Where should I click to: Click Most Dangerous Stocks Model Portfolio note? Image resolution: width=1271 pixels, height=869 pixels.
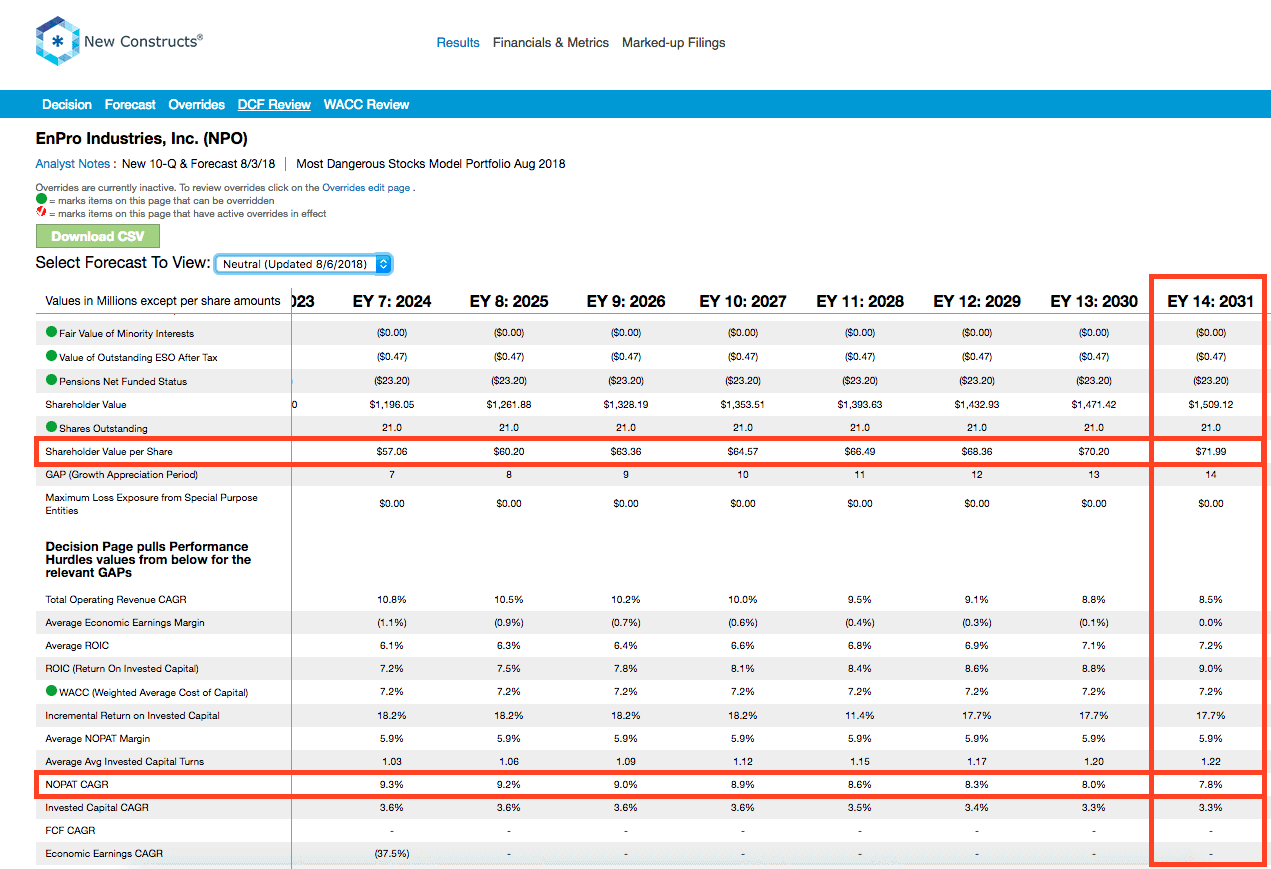(x=431, y=164)
